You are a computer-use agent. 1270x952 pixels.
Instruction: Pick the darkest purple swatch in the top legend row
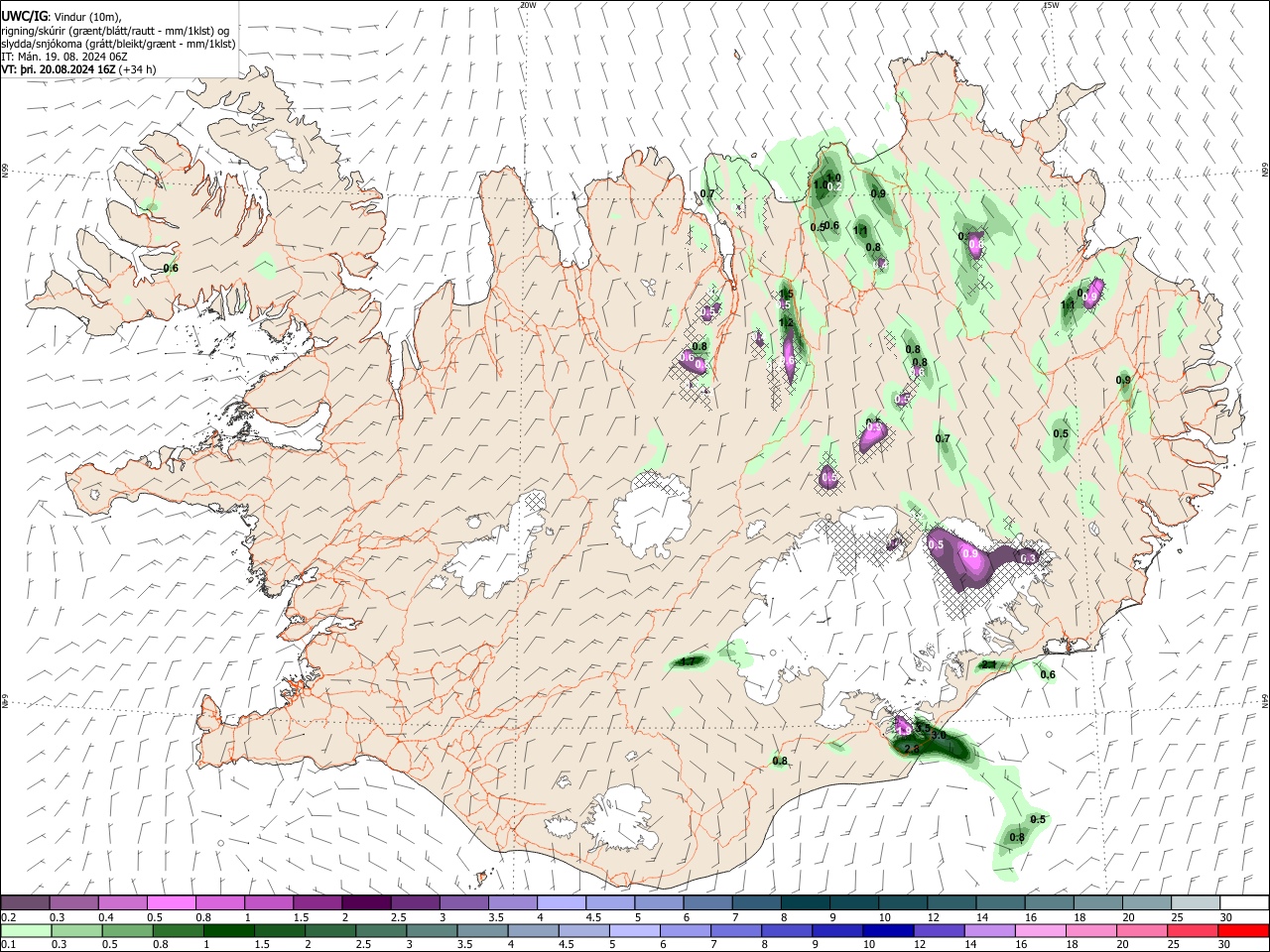(x=365, y=903)
